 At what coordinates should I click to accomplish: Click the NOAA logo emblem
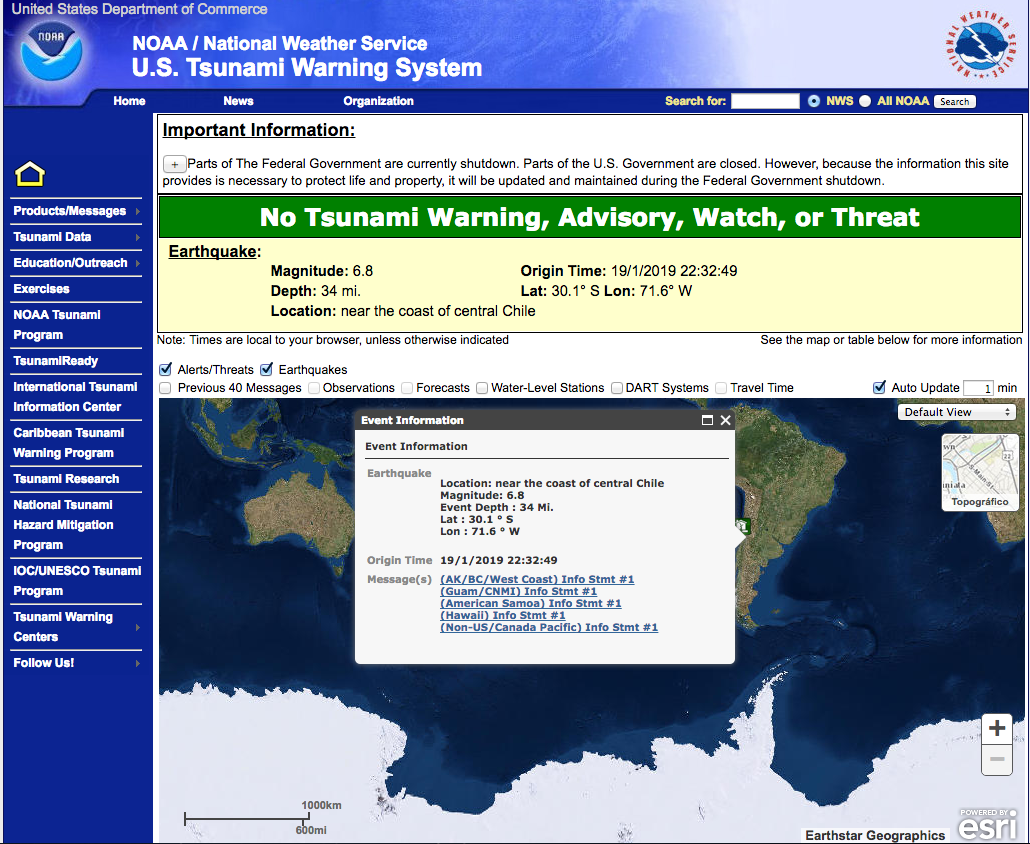click(51, 51)
